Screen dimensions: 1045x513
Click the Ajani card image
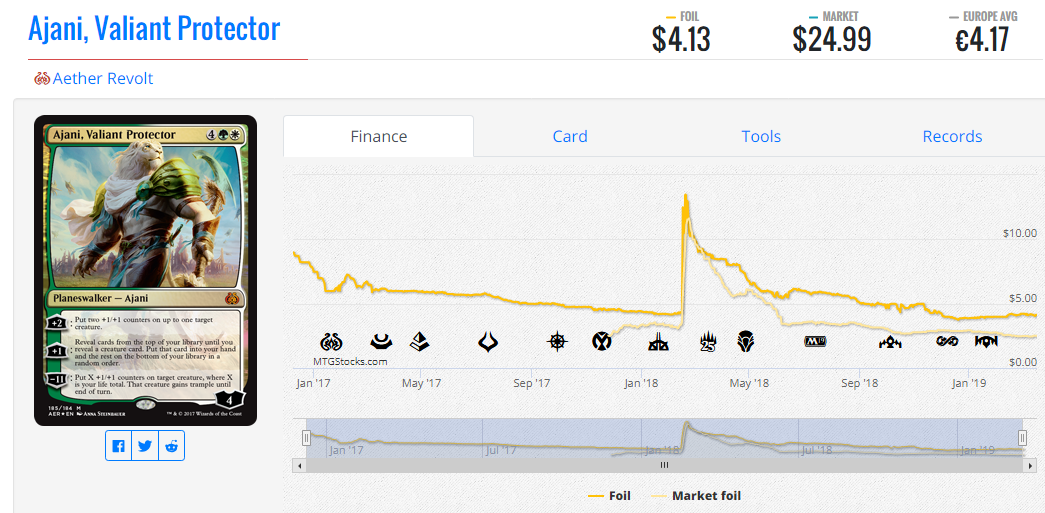tap(145, 270)
